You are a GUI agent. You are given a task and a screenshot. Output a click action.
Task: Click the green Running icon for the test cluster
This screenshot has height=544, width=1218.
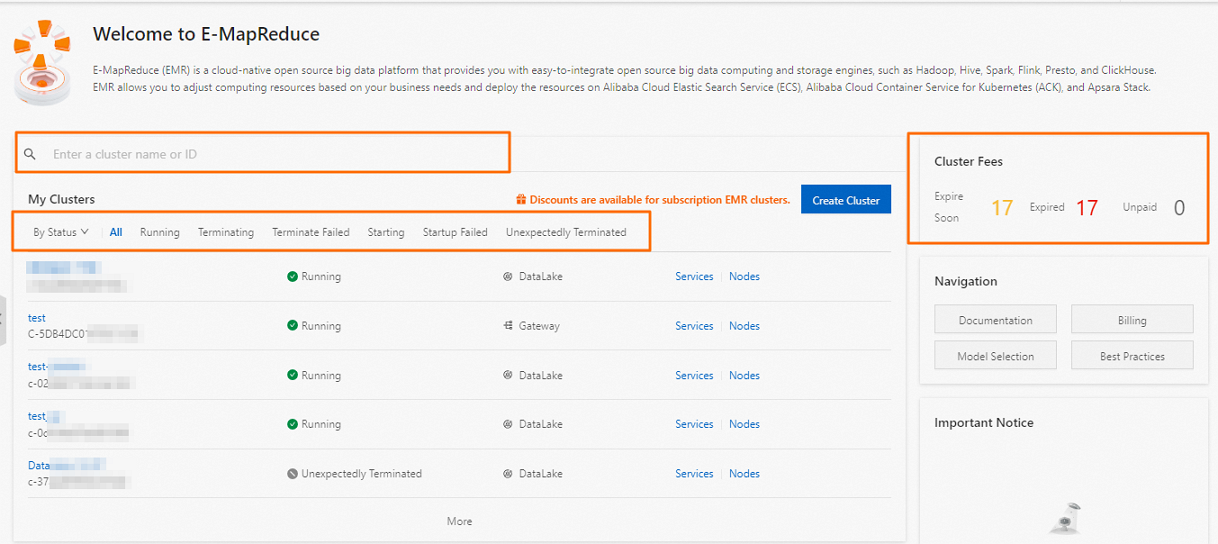292,326
